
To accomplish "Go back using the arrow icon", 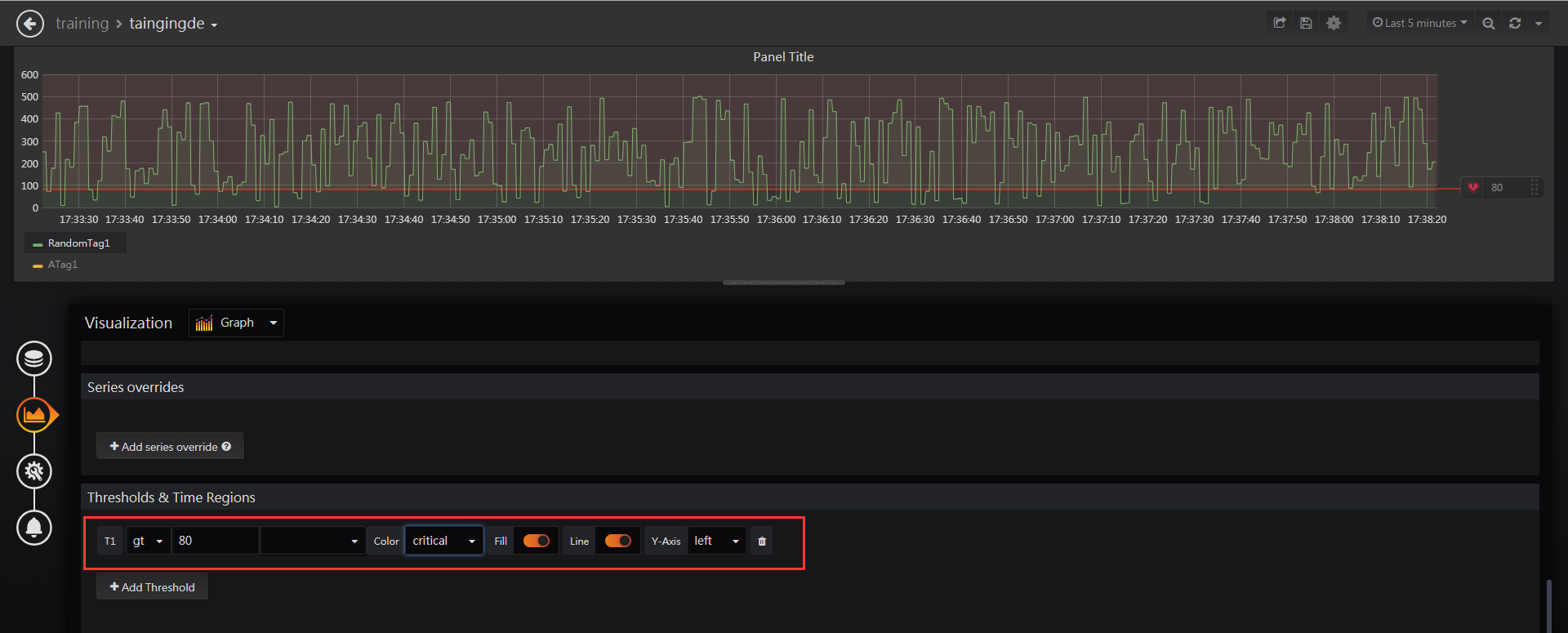I will click(30, 24).
